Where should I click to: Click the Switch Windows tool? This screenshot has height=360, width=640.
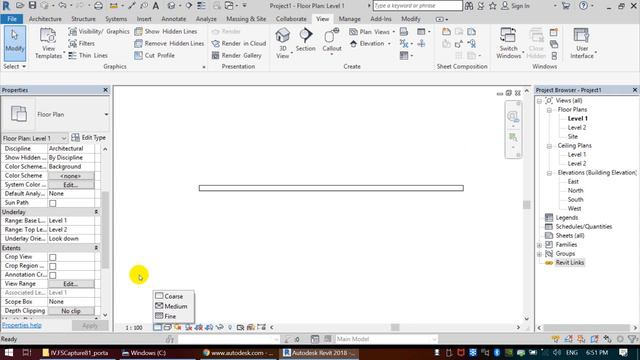509,43
